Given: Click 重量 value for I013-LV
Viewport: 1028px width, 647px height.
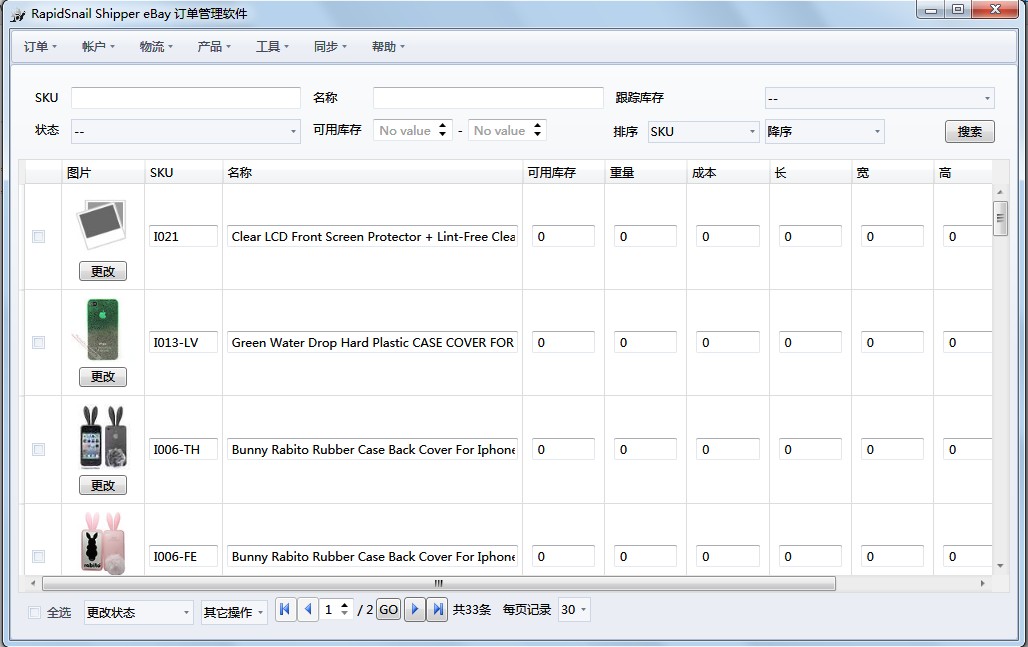Looking at the screenshot, I should tap(645, 343).
